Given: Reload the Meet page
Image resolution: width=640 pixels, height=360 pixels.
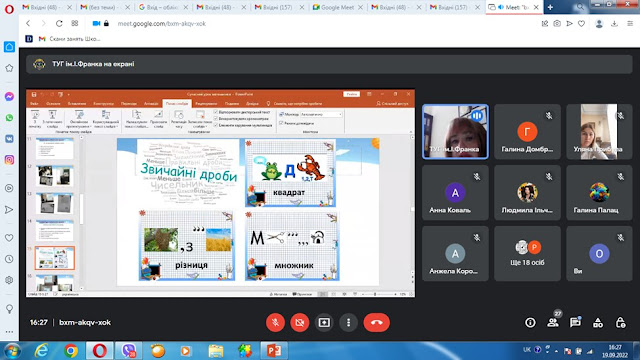Looking at the screenshot, I should coord(59,24).
